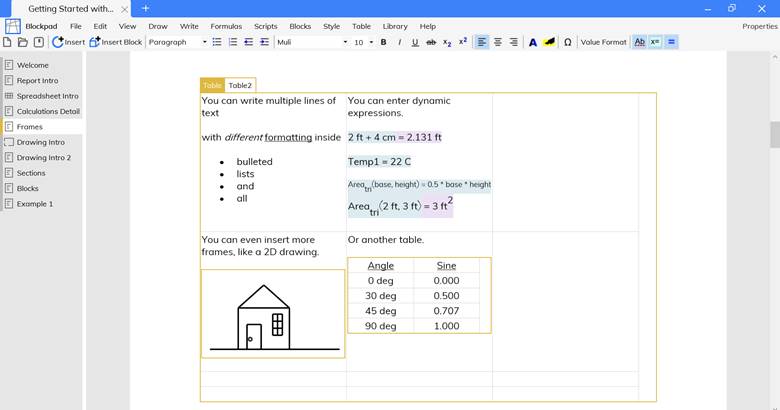The width and height of the screenshot is (780, 410).
Task: Toggle Strikethrough formatting
Action: coord(431,42)
